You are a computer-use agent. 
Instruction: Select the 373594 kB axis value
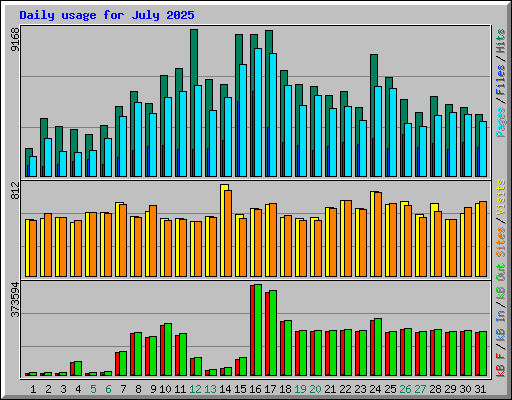click(x=15, y=299)
